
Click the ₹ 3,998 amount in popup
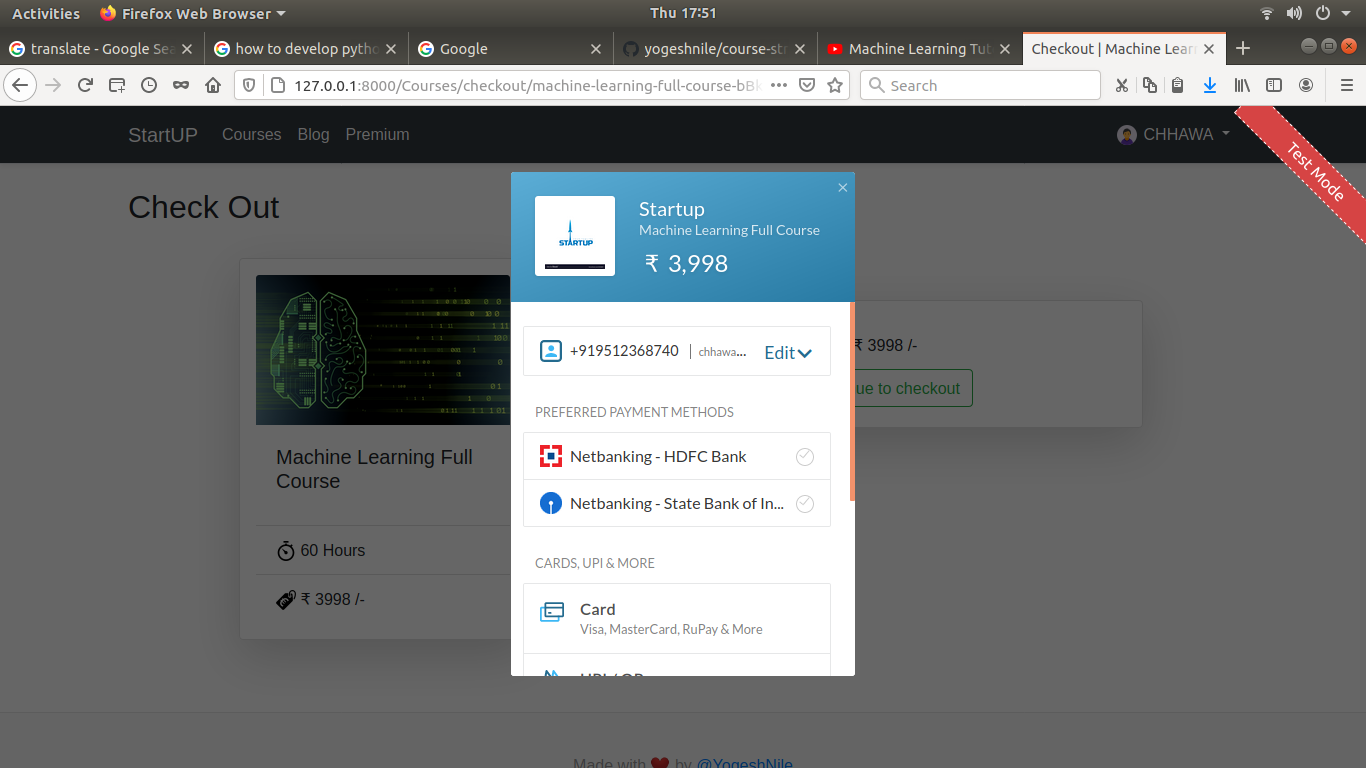pyautogui.click(x=686, y=263)
